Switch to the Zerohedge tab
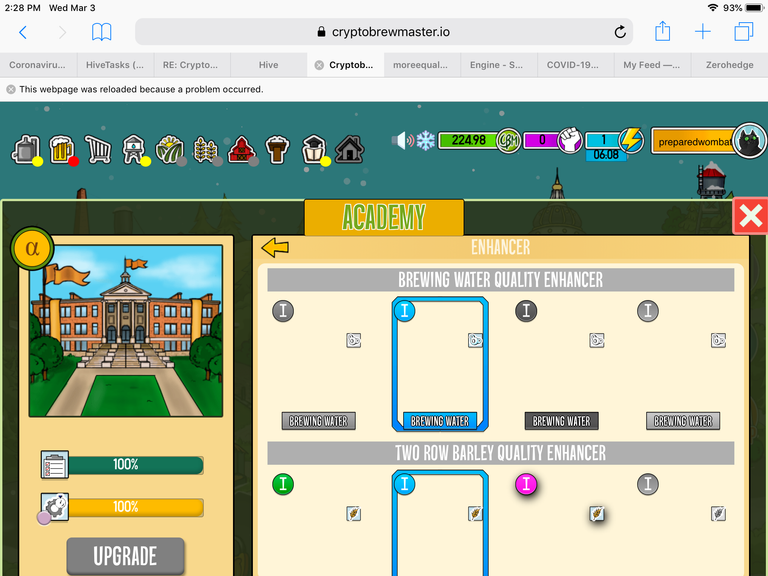768x576 pixels. (x=729, y=65)
